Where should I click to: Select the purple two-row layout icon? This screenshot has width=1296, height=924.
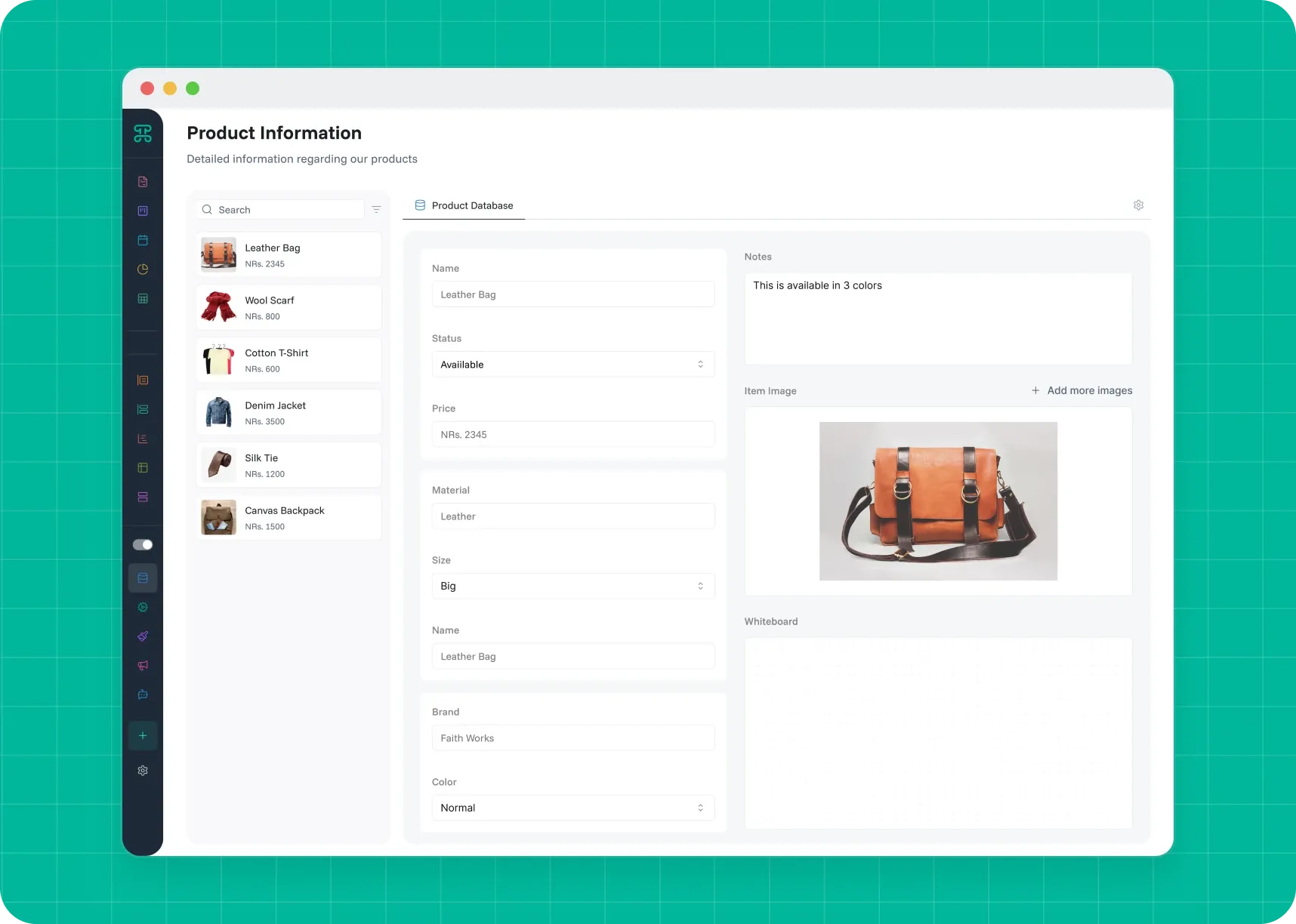tap(143, 497)
